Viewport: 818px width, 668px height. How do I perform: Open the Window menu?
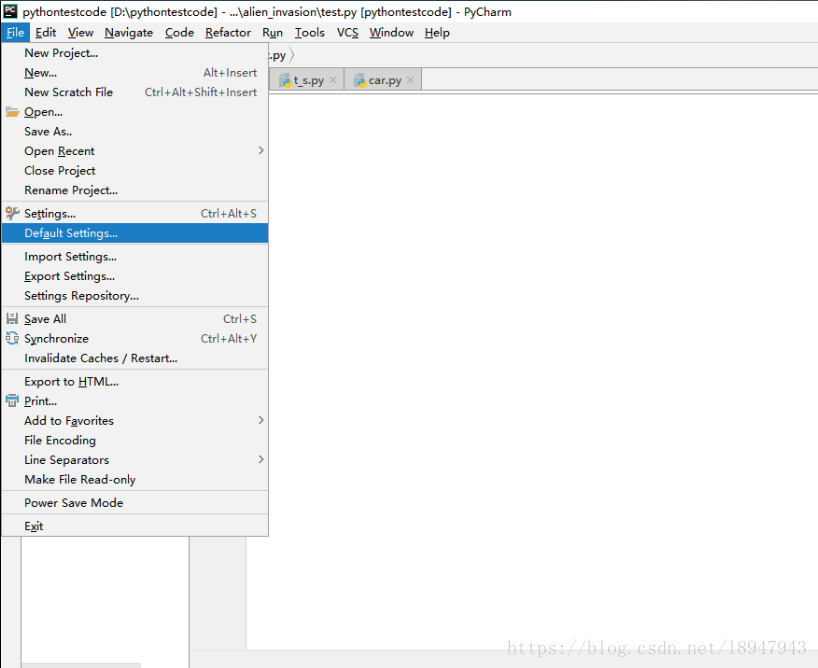[391, 32]
